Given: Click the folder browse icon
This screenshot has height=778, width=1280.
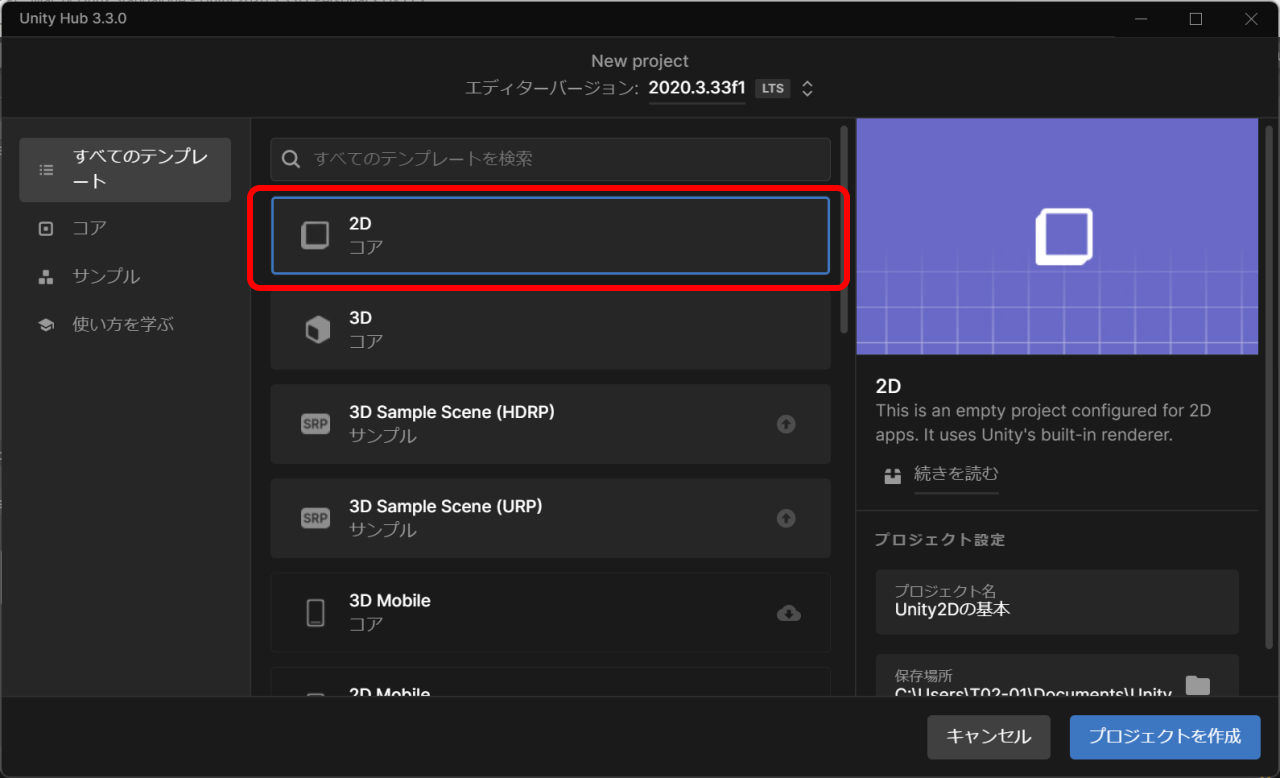Looking at the screenshot, I should tap(1197, 685).
